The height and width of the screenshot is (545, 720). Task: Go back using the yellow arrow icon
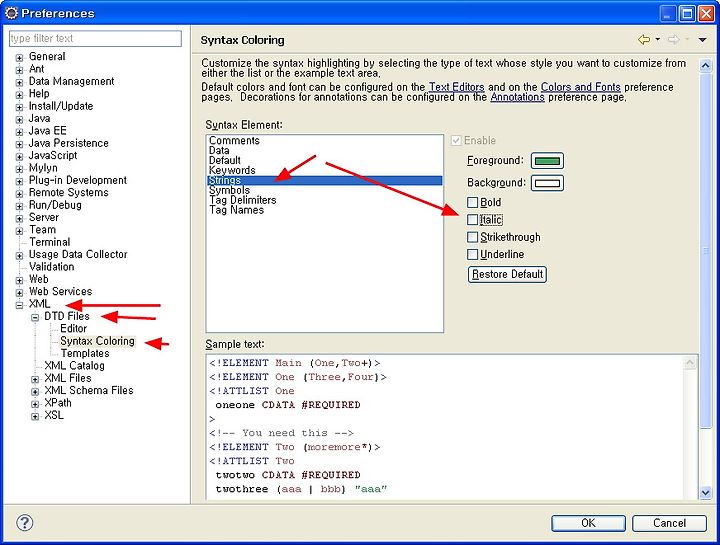pos(644,40)
